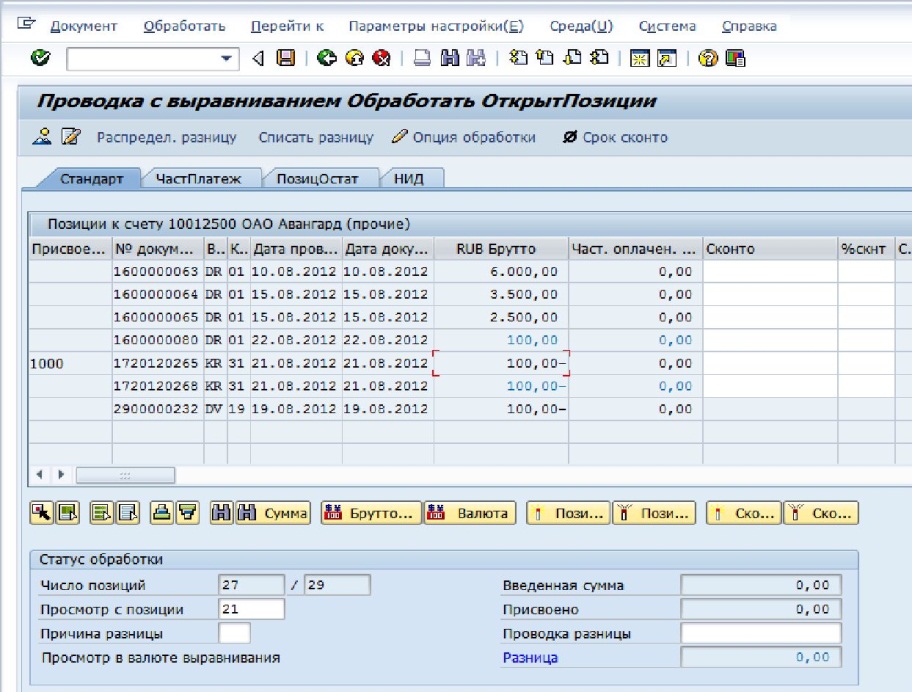912x692 pixels.
Task: Click the Print icon in the toolbar
Action: point(422,59)
